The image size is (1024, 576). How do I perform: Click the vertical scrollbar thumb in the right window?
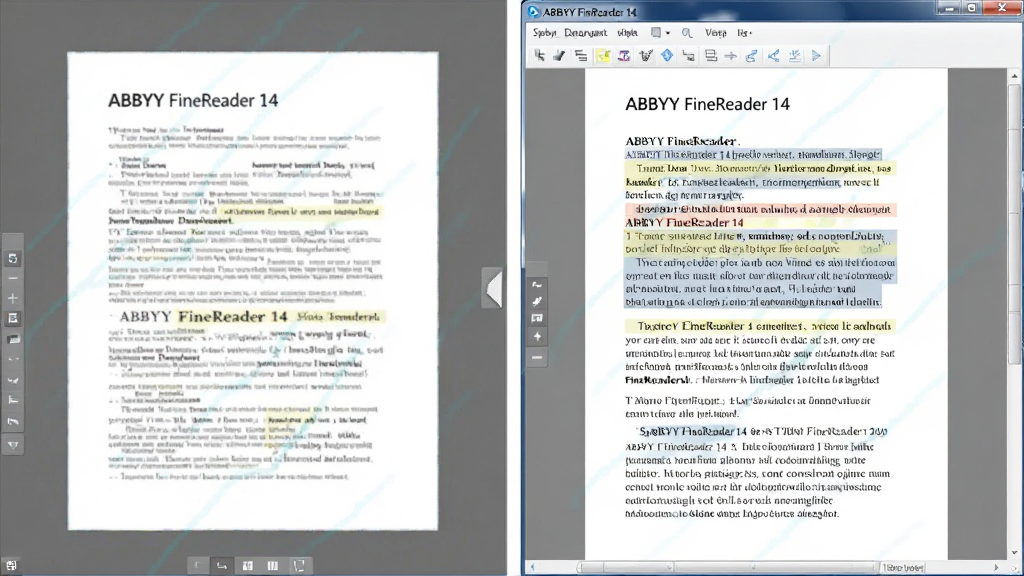click(1014, 224)
